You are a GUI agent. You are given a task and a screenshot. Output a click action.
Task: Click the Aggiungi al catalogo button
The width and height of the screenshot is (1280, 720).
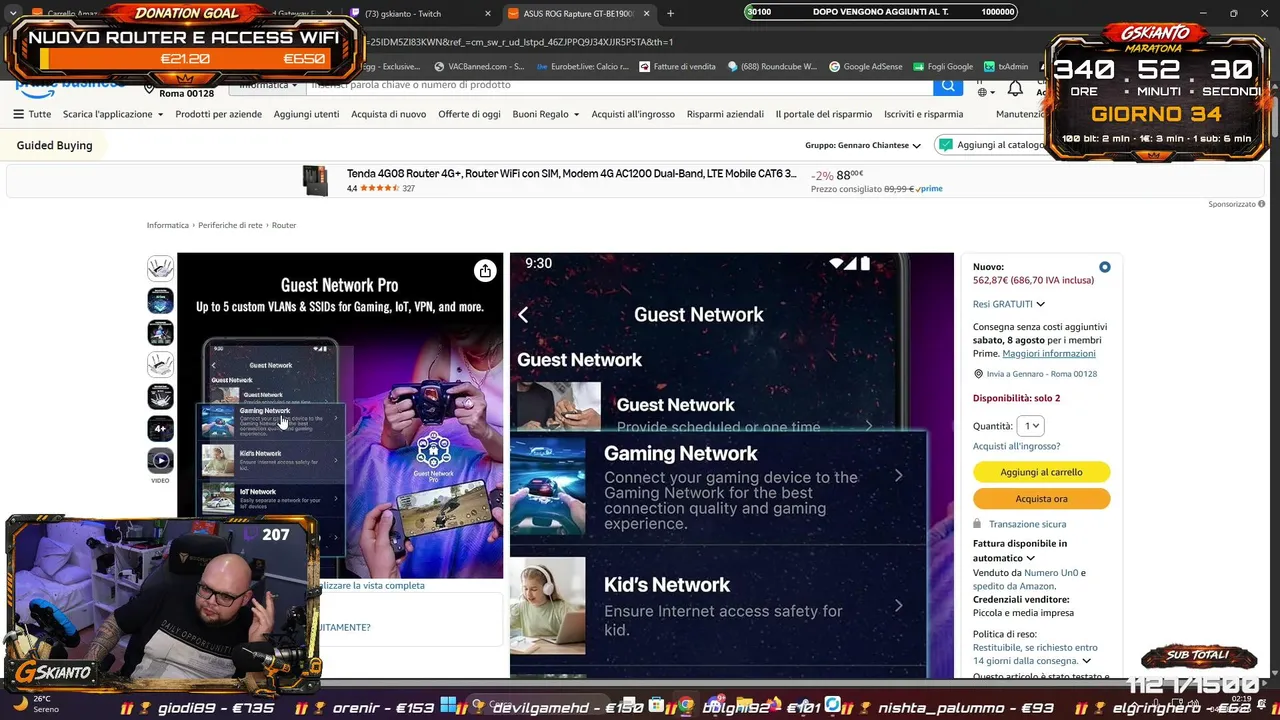(x=990, y=145)
